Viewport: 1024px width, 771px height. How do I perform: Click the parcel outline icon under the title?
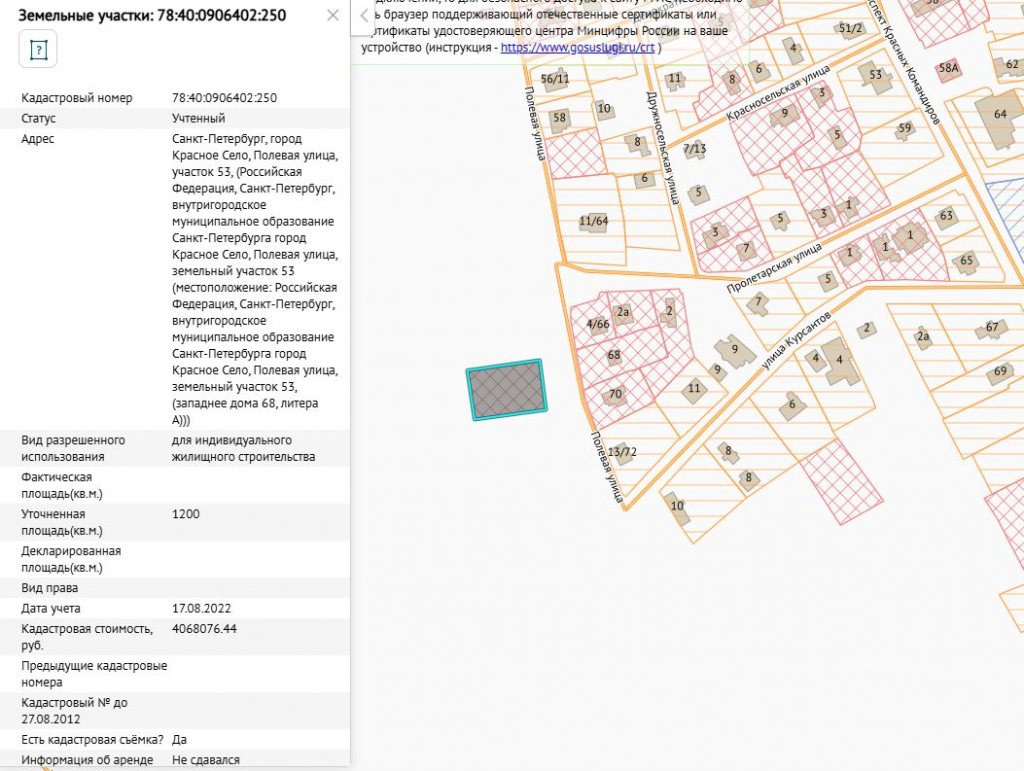click(x=38, y=49)
